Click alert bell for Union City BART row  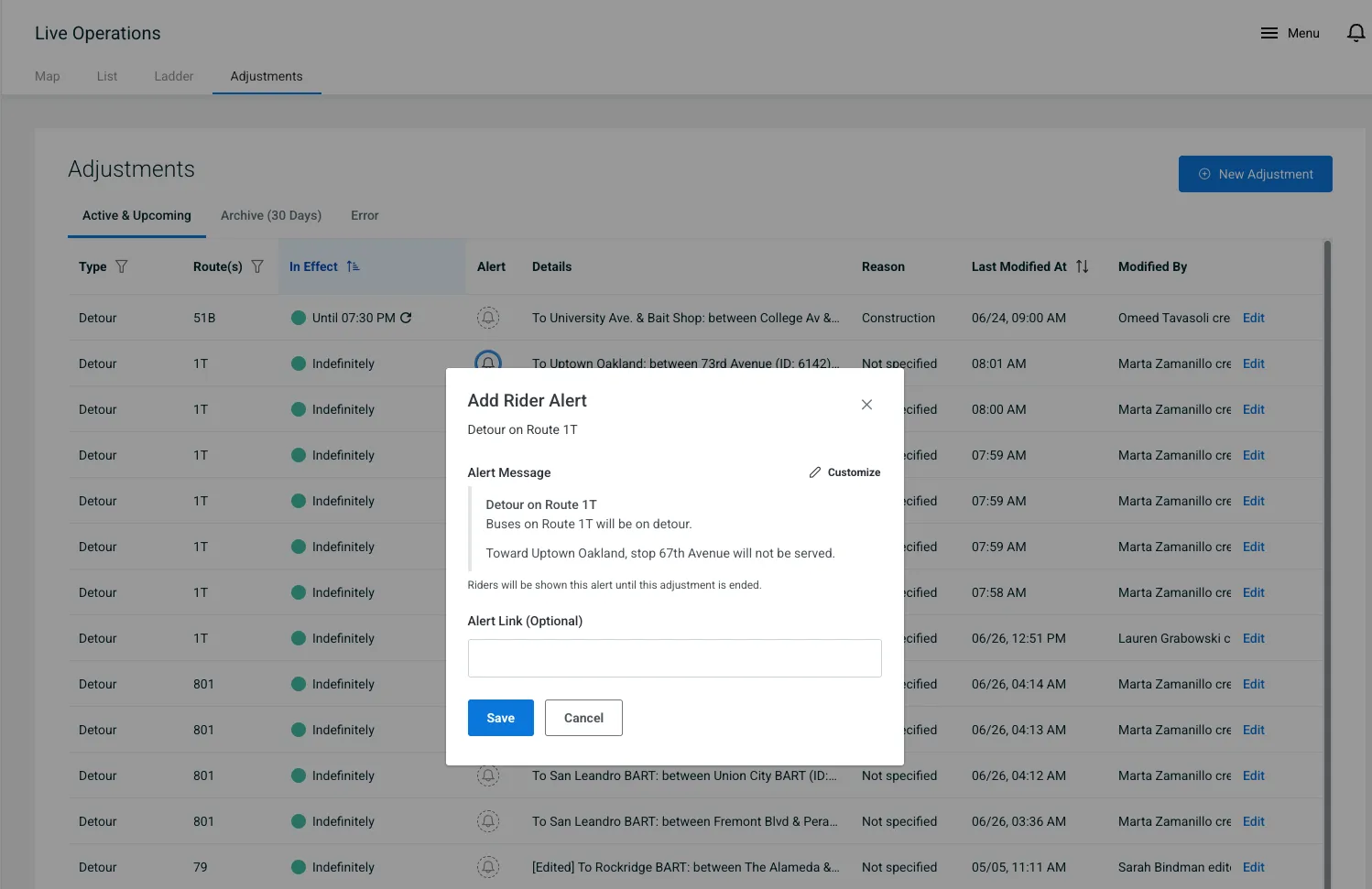(488, 776)
